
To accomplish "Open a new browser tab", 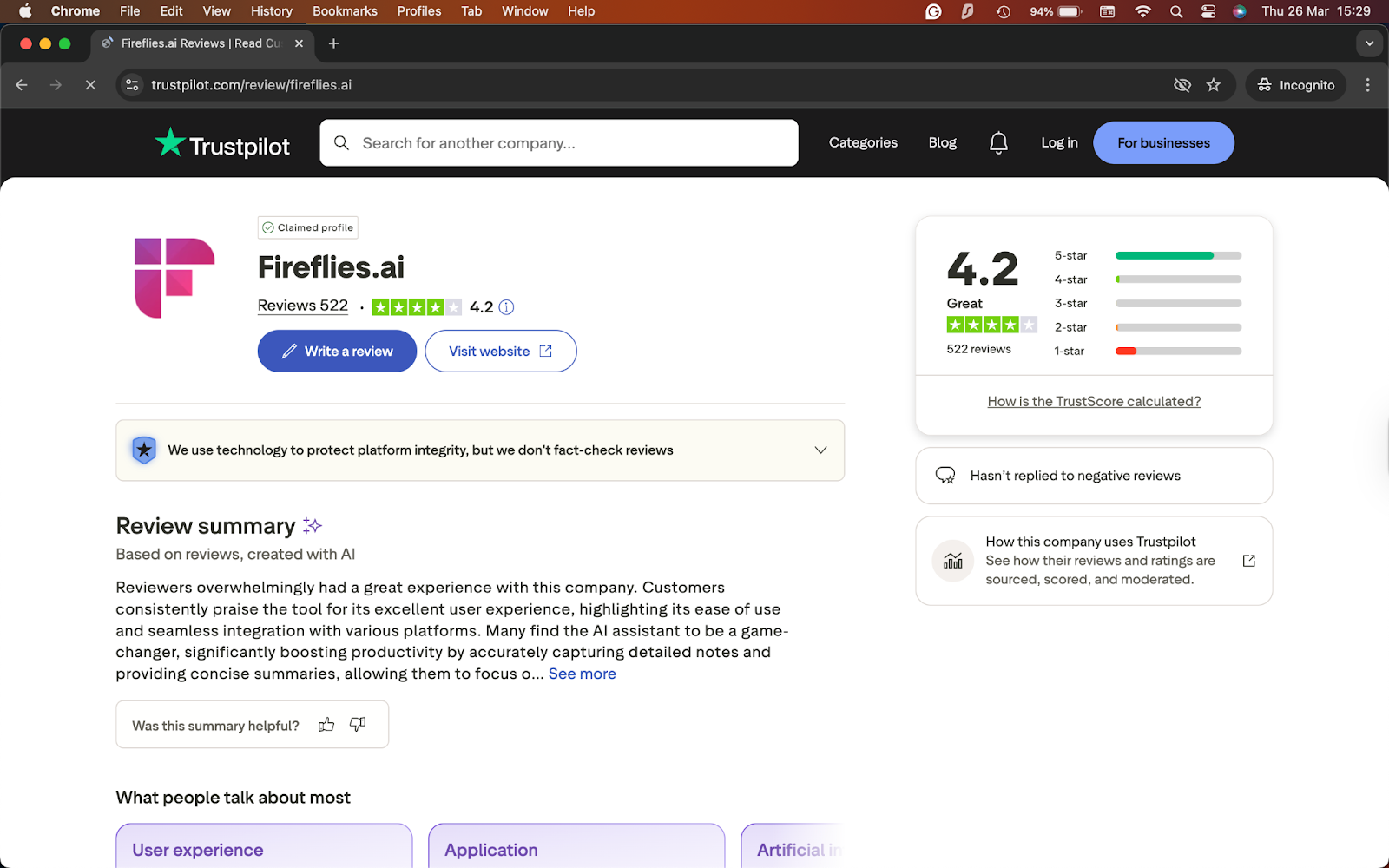I will [333, 43].
